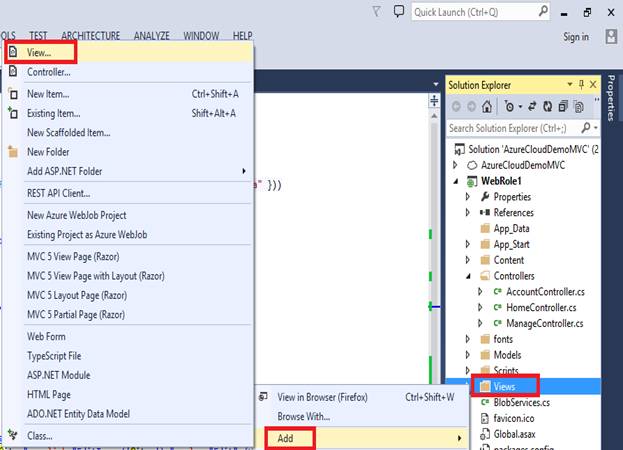Click the favicon.ico file icon

[484, 418]
